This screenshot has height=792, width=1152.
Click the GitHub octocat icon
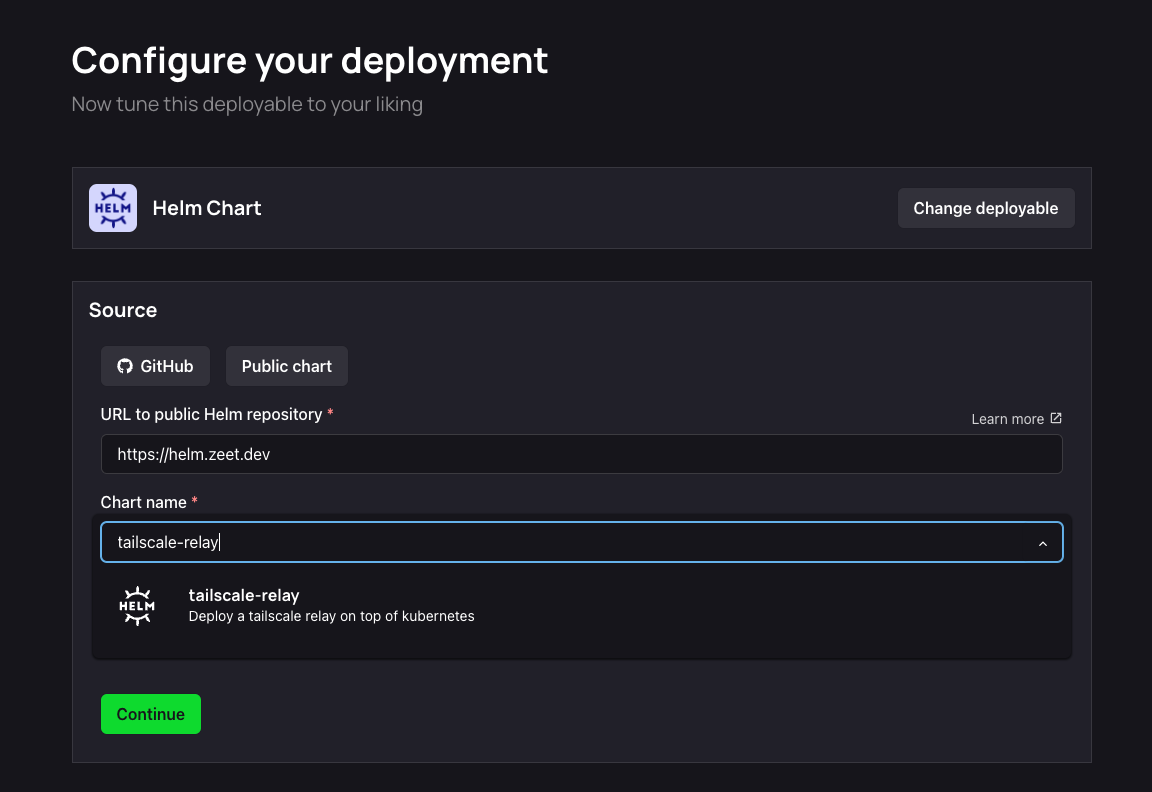125,366
